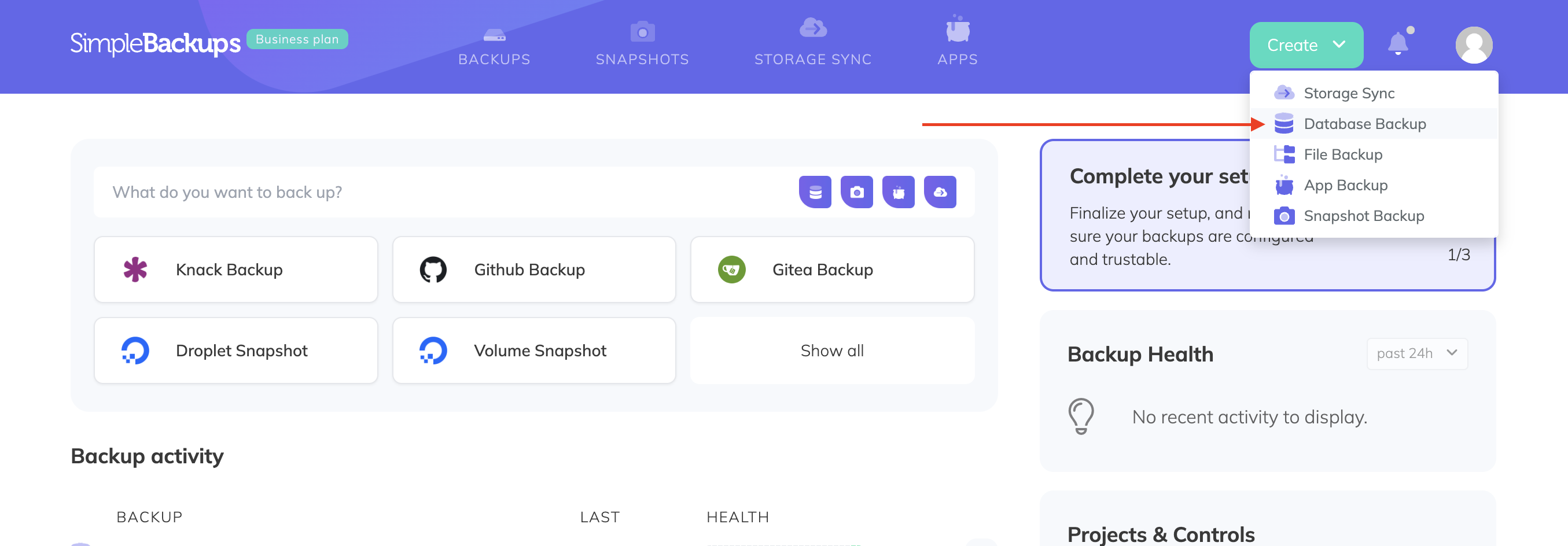Open the Github Backup card
Viewport: 1568px width, 546px height.
pos(534,270)
